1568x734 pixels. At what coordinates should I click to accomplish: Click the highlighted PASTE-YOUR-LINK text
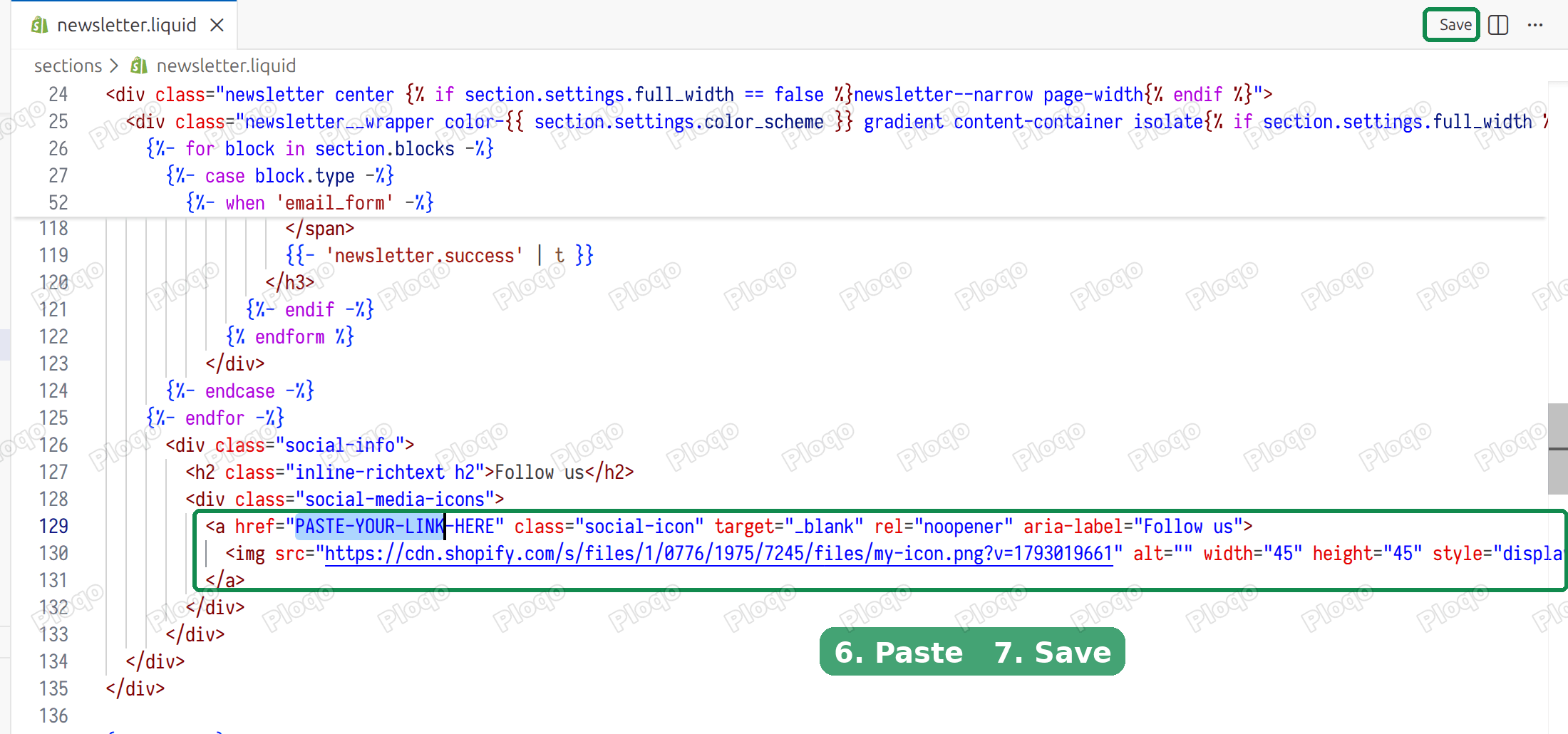pos(370,527)
